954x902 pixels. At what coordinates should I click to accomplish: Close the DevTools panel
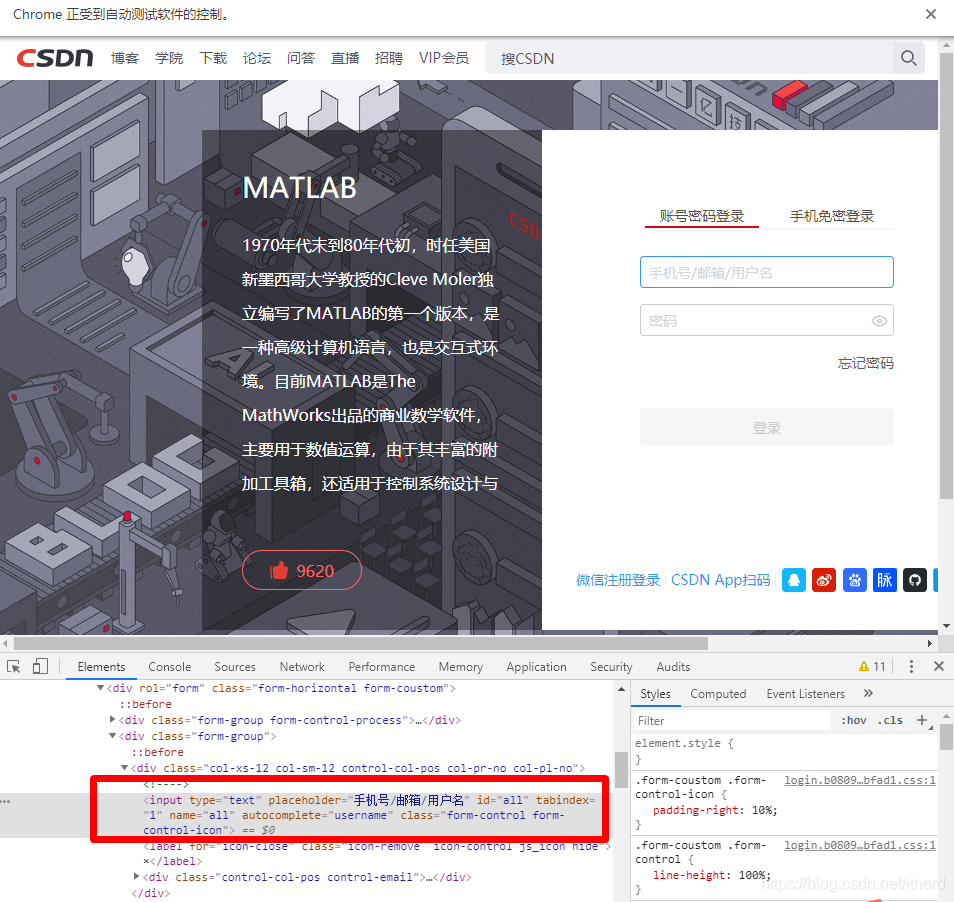pyautogui.click(x=939, y=667)
